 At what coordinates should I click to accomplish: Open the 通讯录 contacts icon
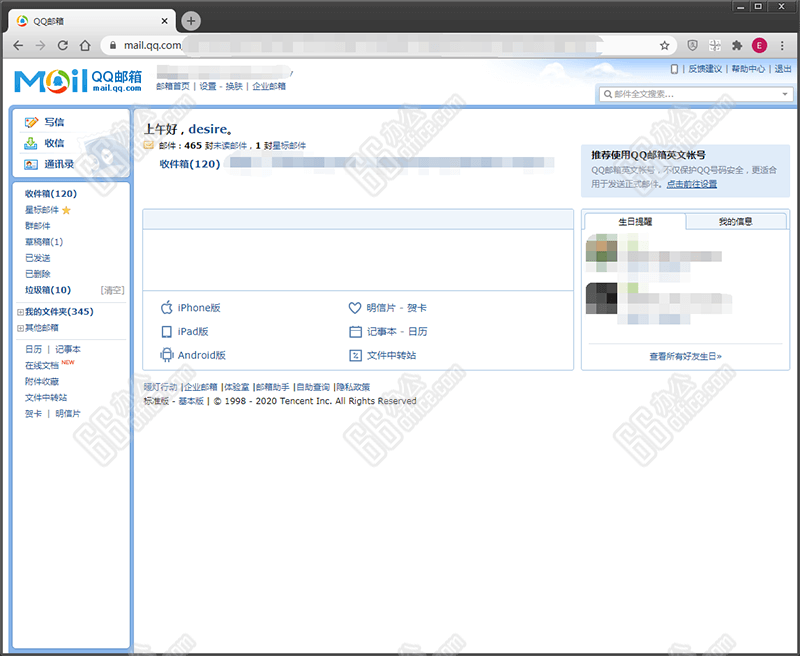(31, 164)
